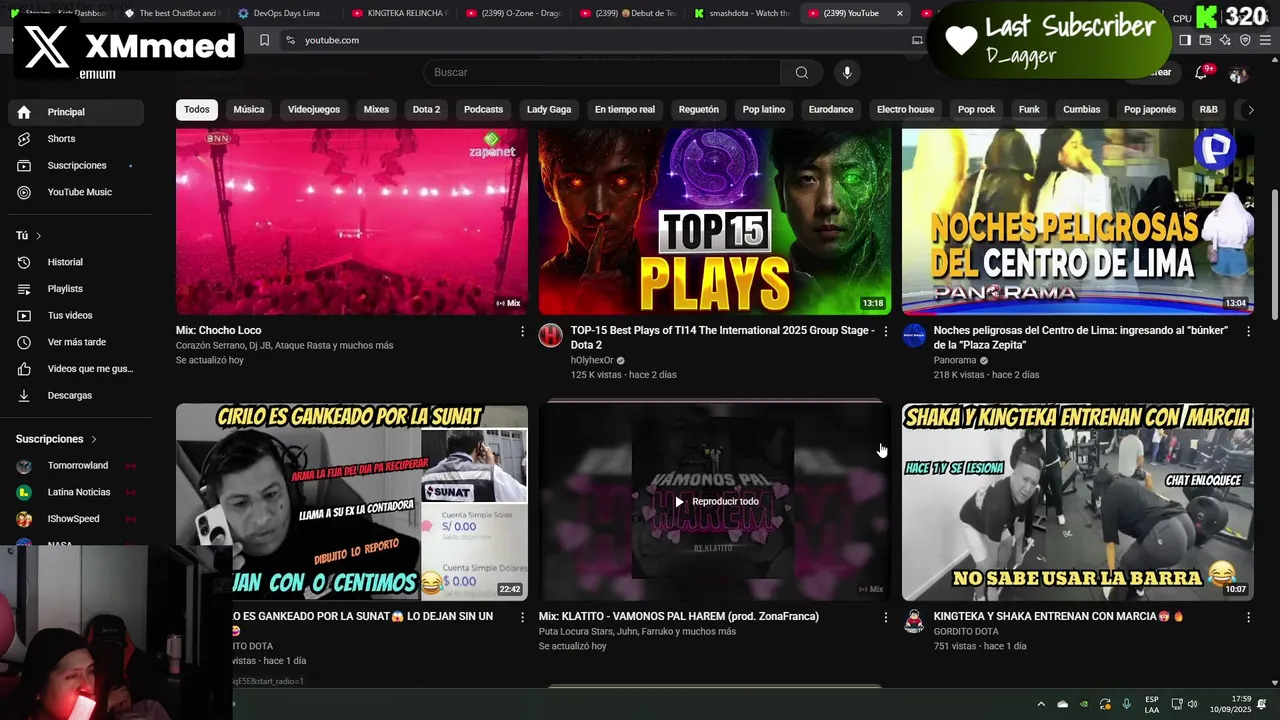Open Chocho Loco concert thumbnail
Image resolution: width=1280 pixels, height=720 pixels.
coord(352,221)
